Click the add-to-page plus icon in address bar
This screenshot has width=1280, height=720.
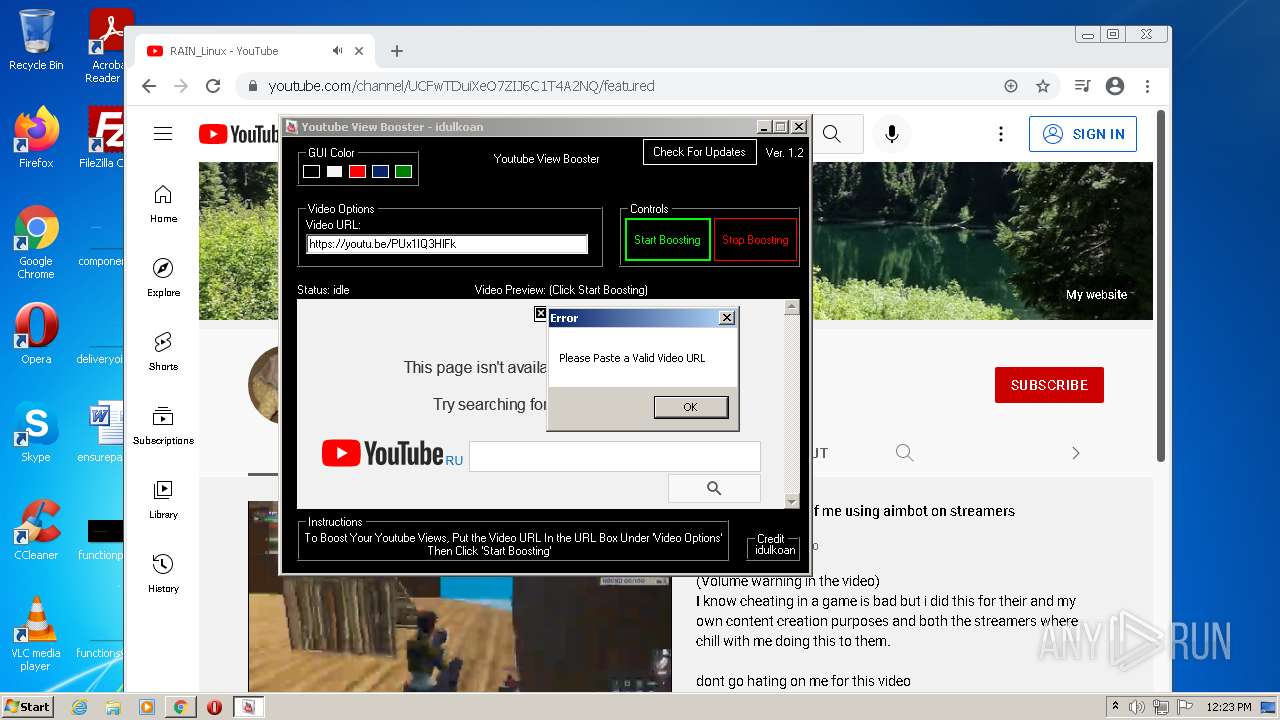(1011, 86)
